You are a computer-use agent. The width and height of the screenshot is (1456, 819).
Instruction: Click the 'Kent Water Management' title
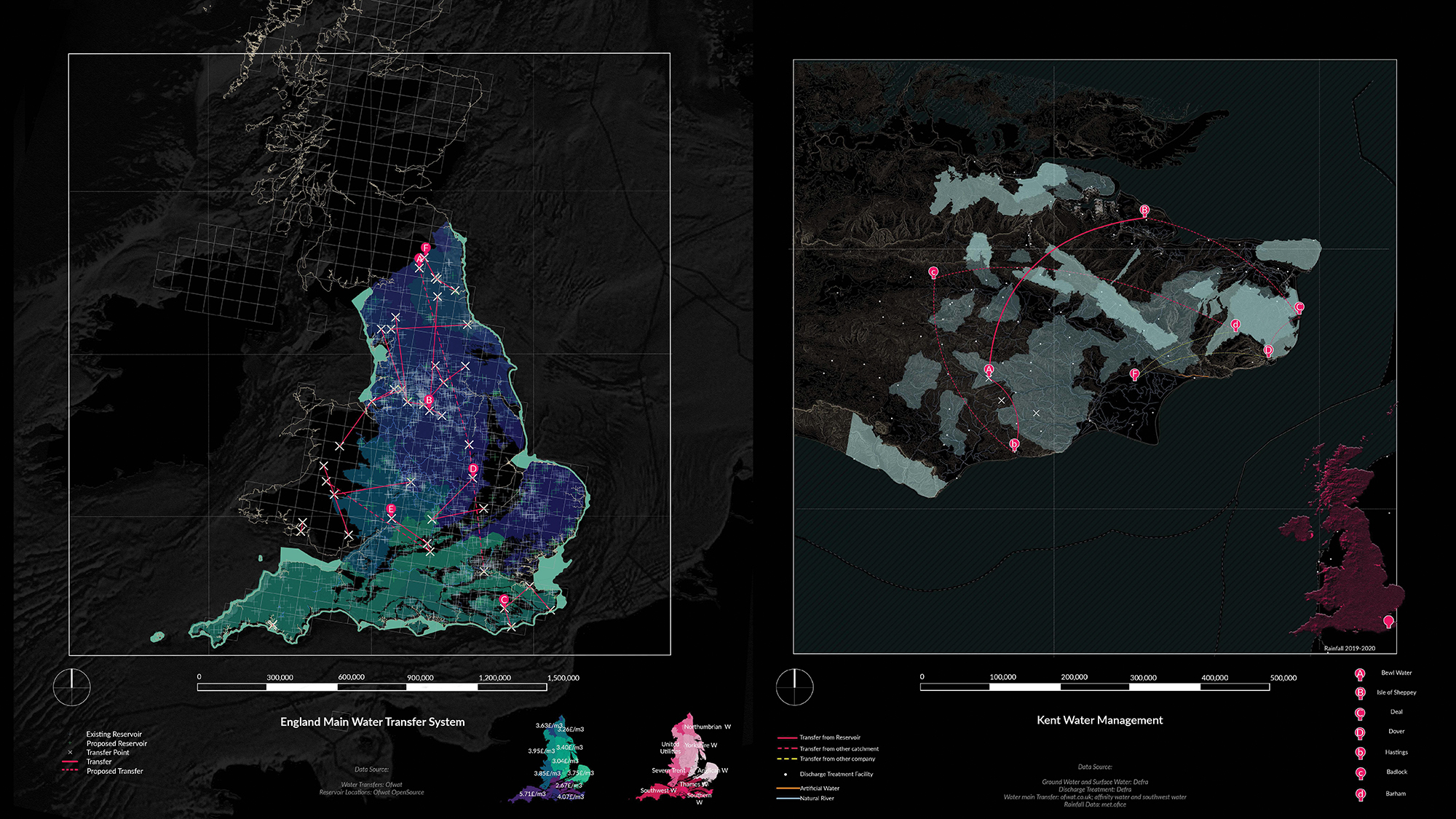[1099, 720]
